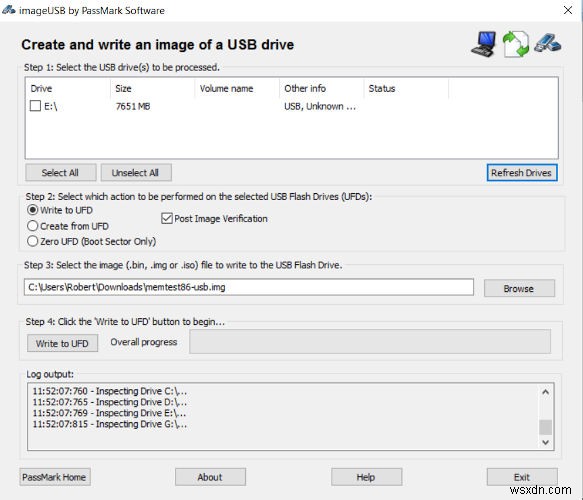Screen dimensions: 583x500
Task: Click the imageUSB title bar app icon
Action: (9, 10)
